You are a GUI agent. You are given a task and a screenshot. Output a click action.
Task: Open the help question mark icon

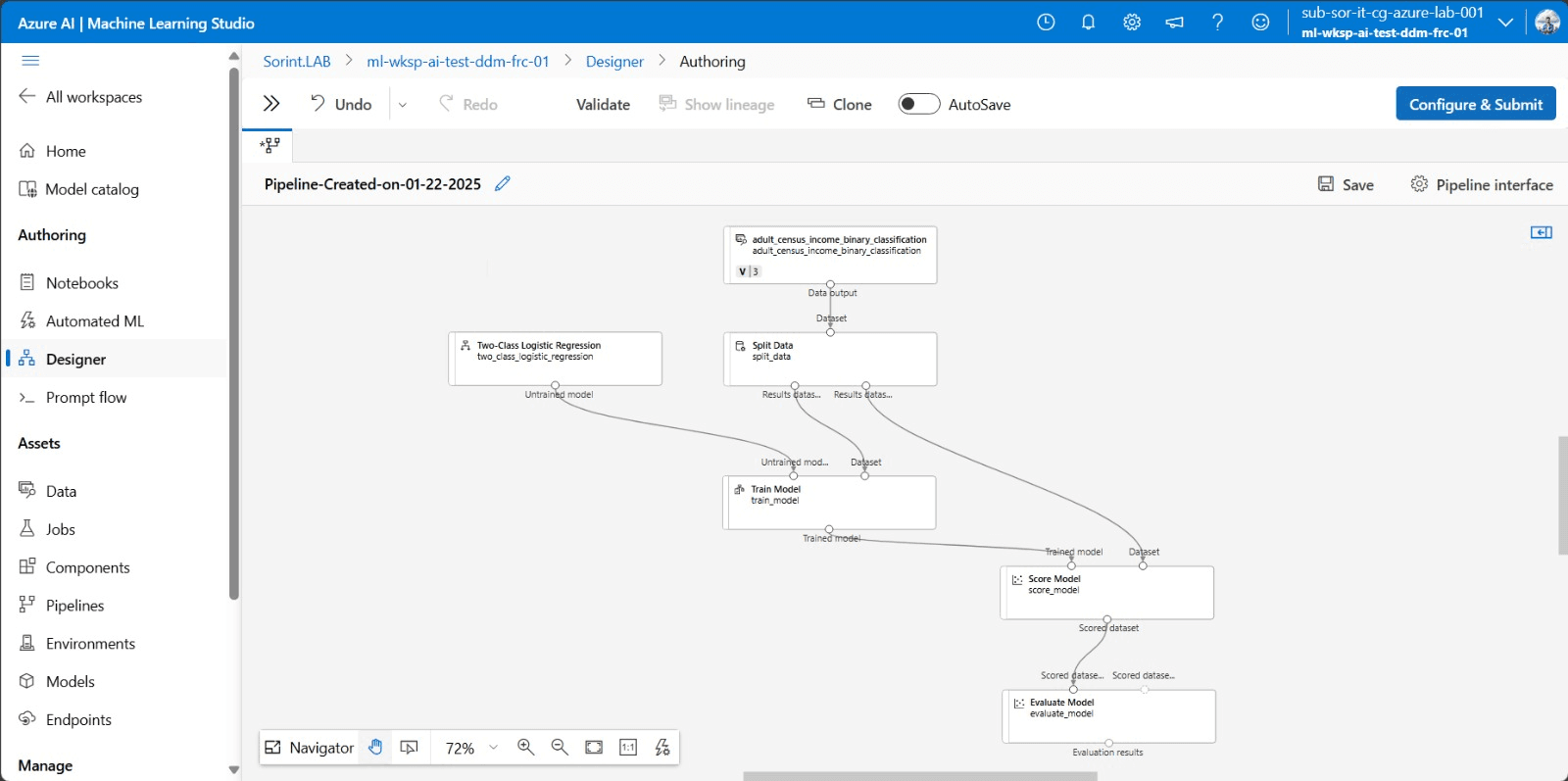click(x=1217, y=22)
